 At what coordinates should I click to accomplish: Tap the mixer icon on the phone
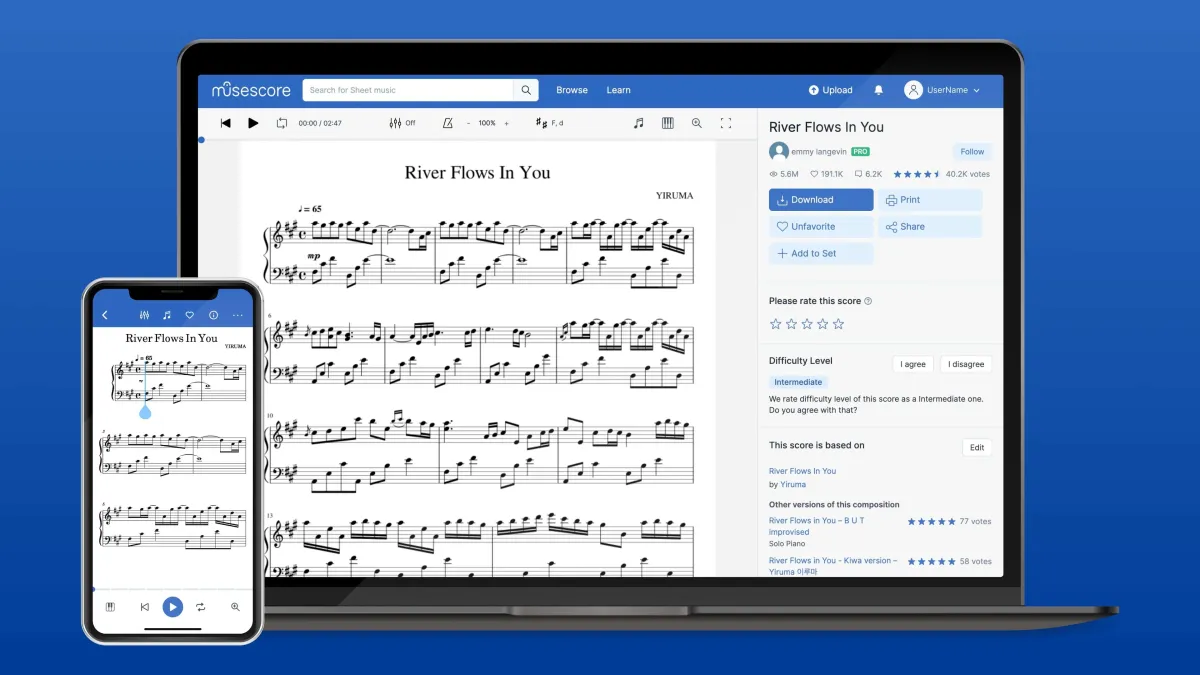tap(144, 315)
